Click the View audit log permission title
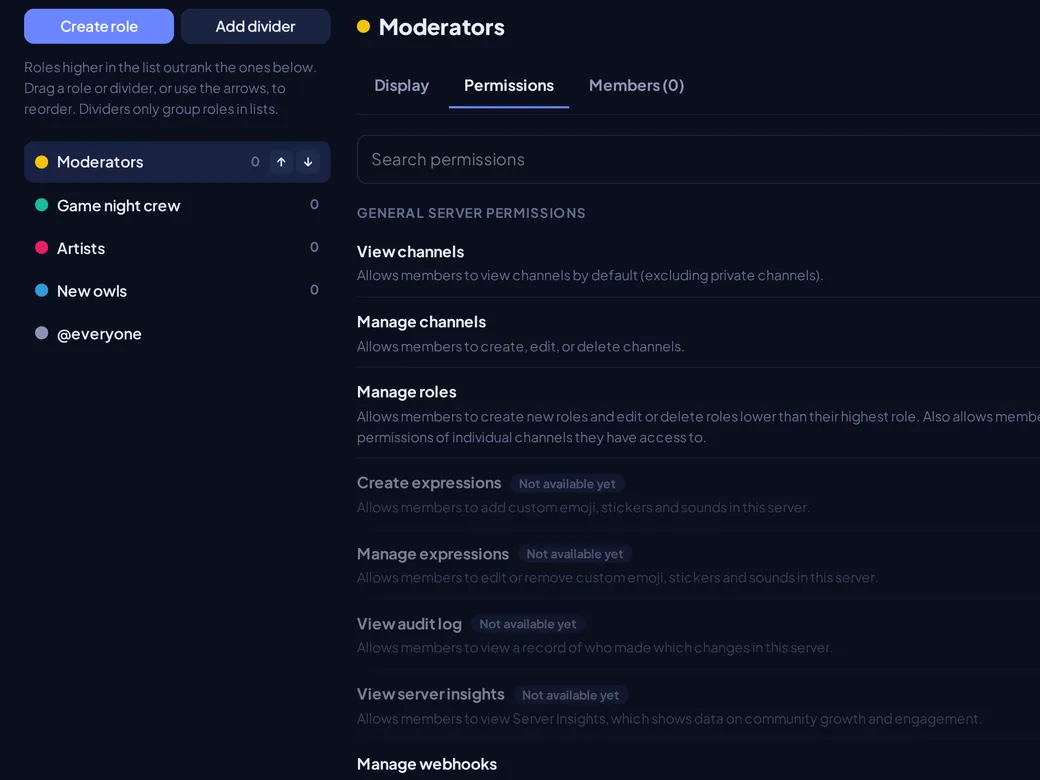 click(x=409, y=624)
